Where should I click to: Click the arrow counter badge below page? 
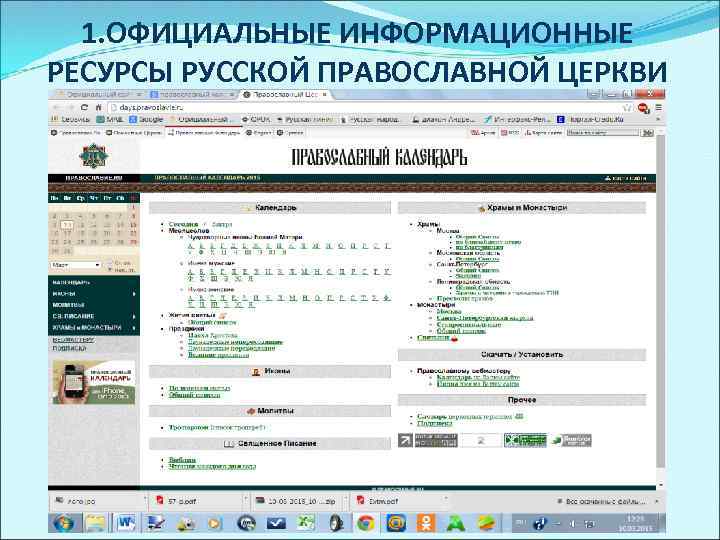405,440
